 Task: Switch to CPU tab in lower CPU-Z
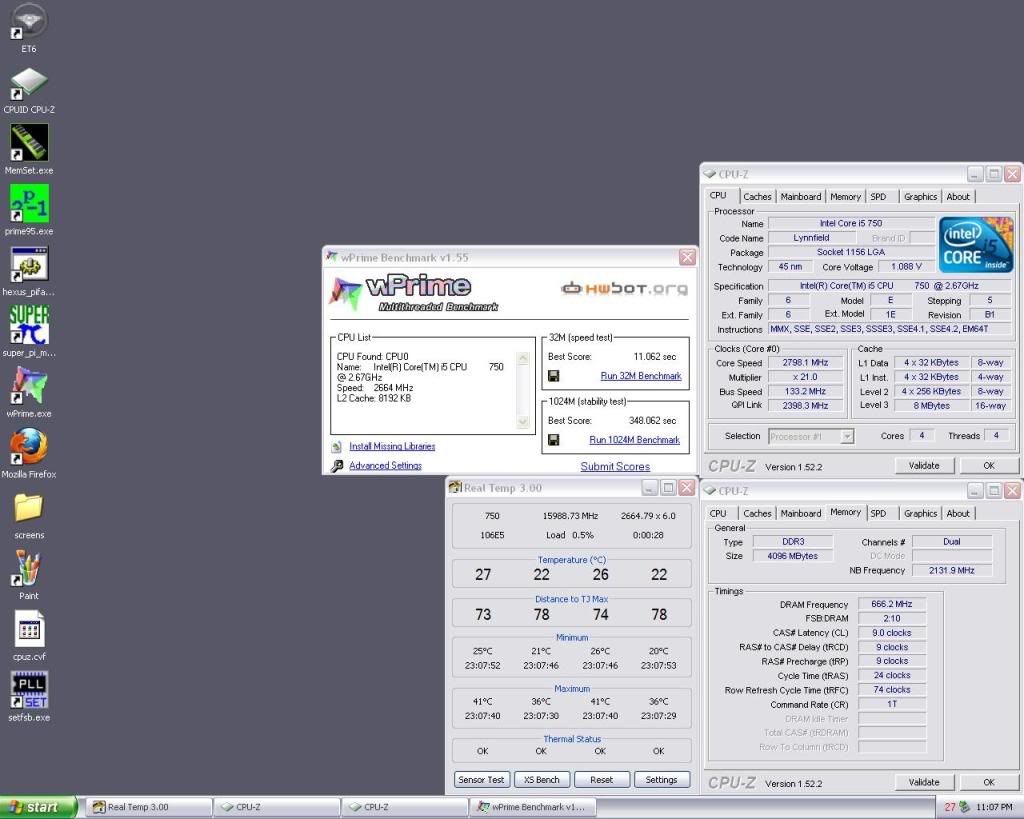coord(718,513)
